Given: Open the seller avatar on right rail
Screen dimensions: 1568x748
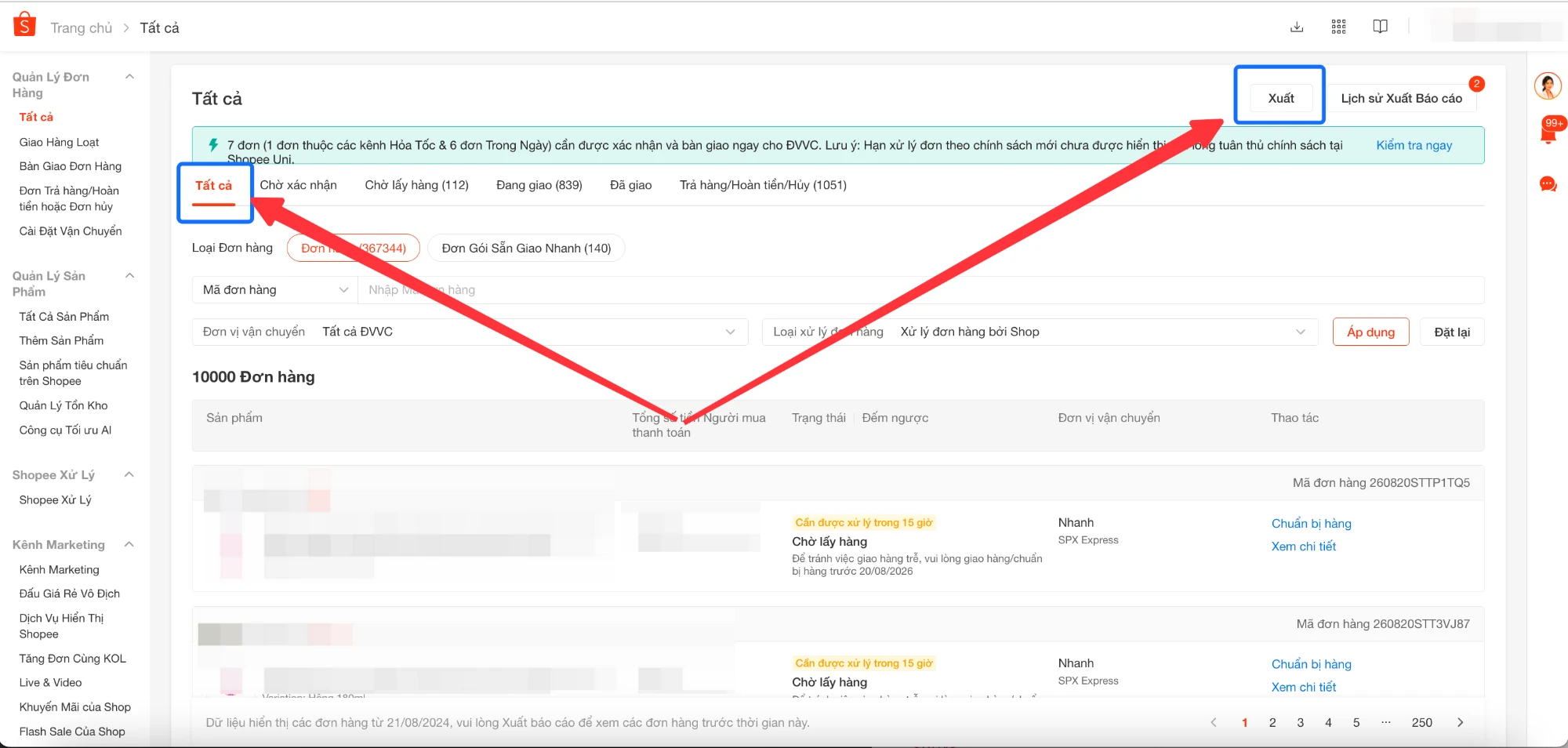Looking at the screenshot, I should click(1548, 85).
